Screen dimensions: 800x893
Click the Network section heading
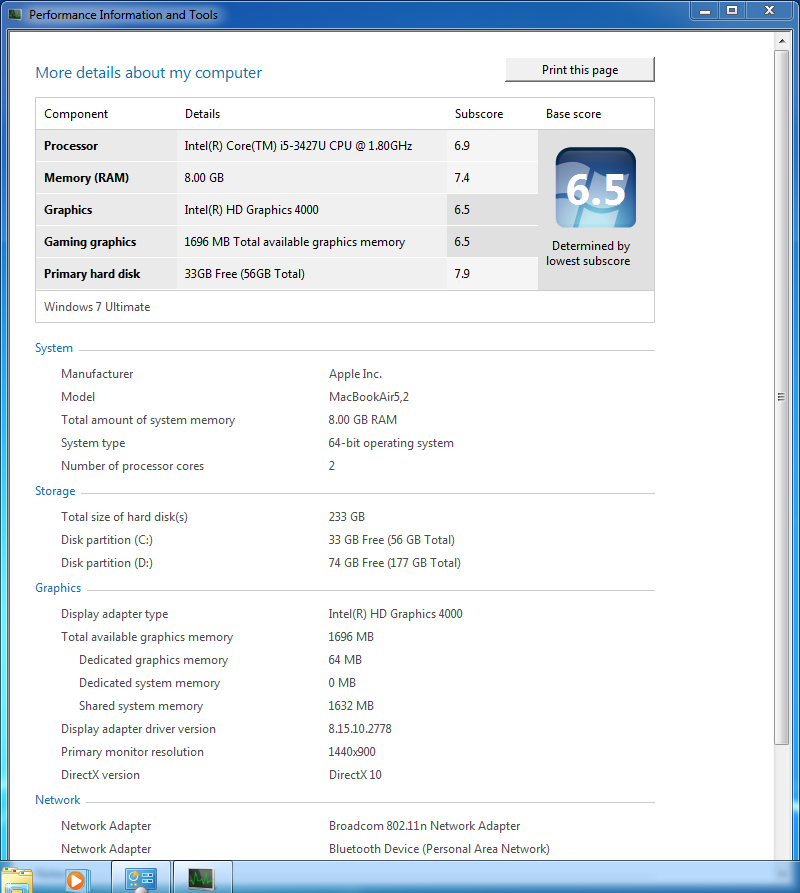(x=58, y=800)
